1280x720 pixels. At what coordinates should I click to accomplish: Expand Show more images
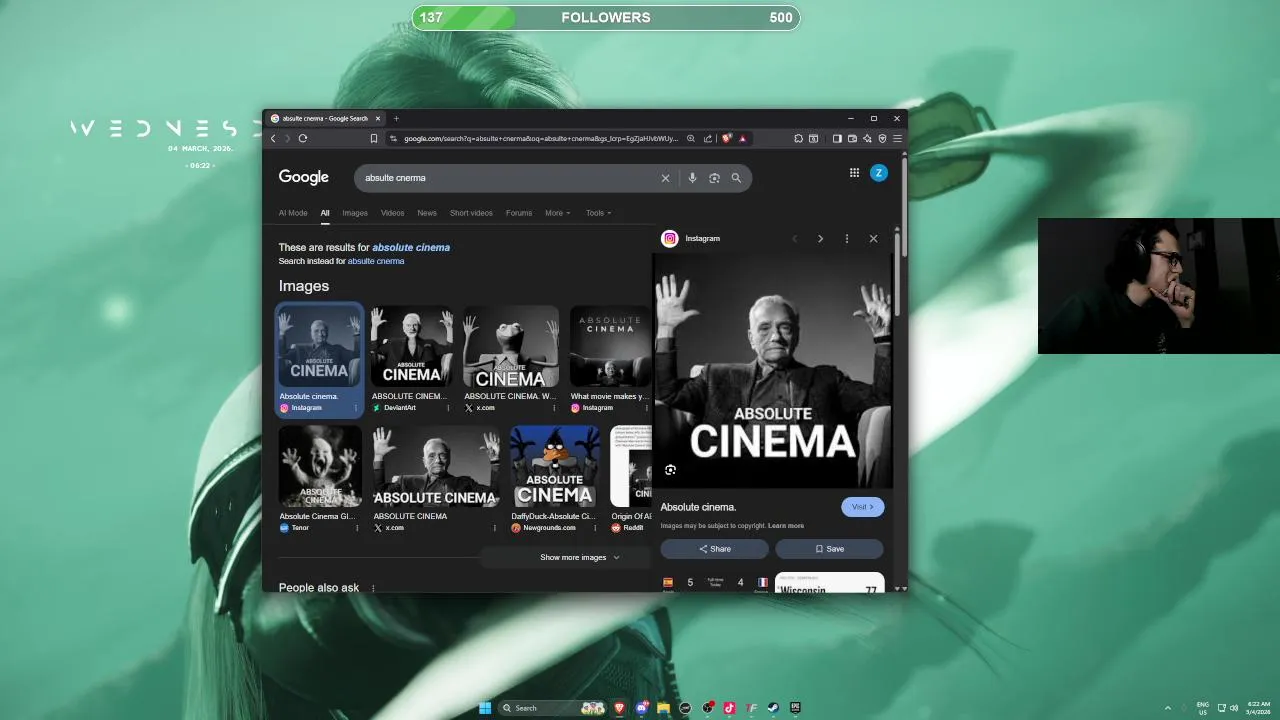(580, 557)
